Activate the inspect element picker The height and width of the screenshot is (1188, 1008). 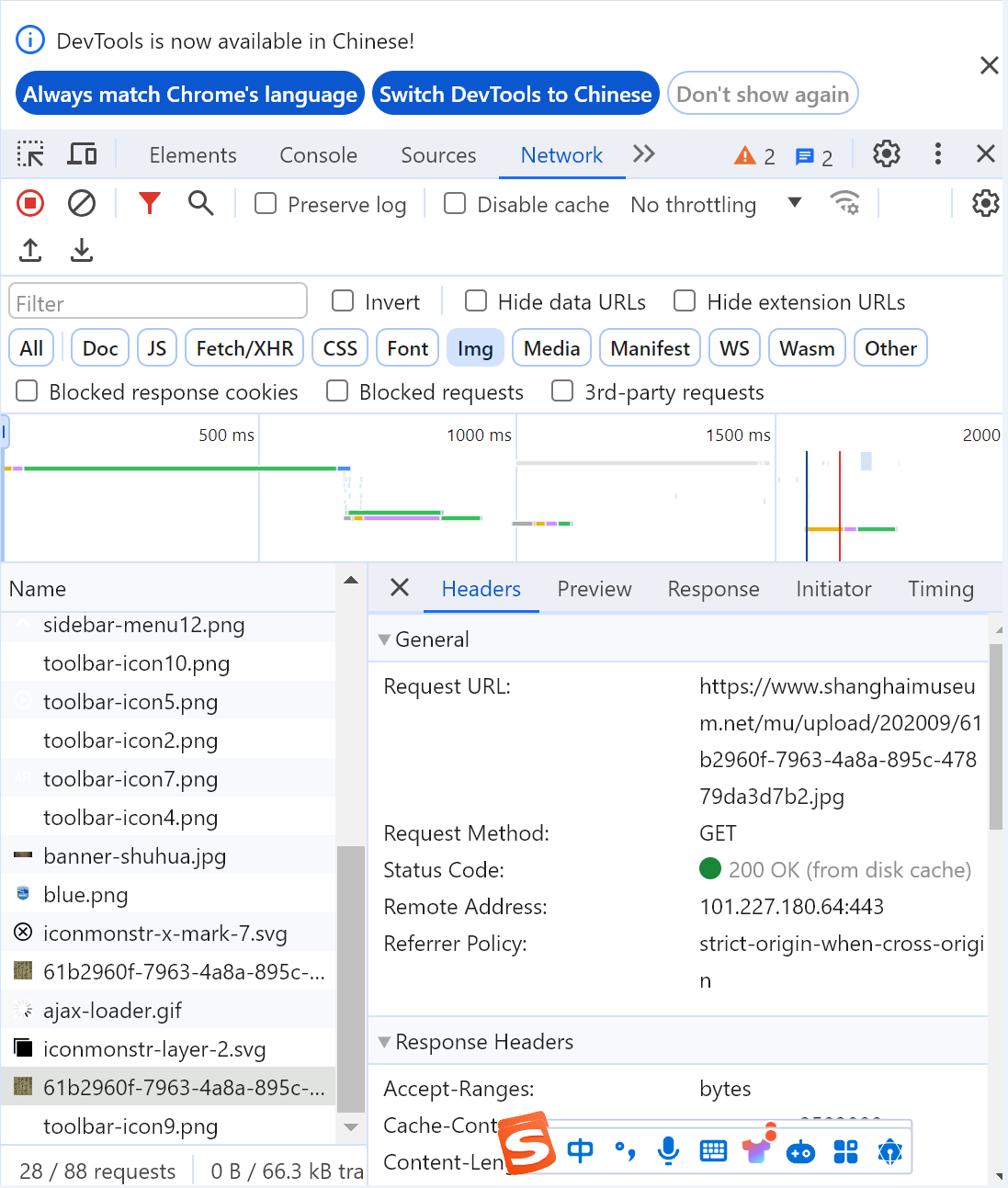30,154
